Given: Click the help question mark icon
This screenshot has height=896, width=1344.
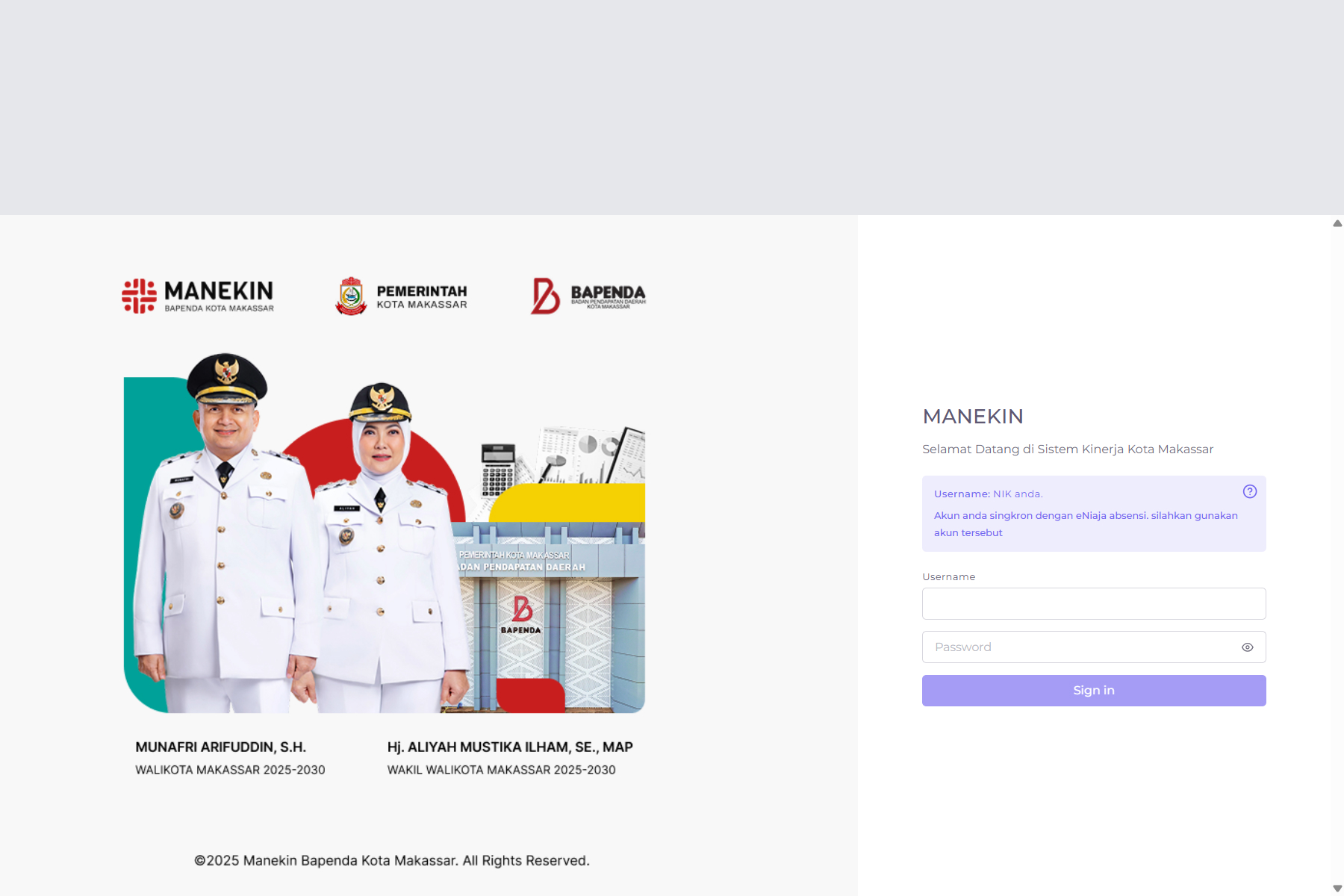Looking at the screenshot, I should pos(1250,491).
